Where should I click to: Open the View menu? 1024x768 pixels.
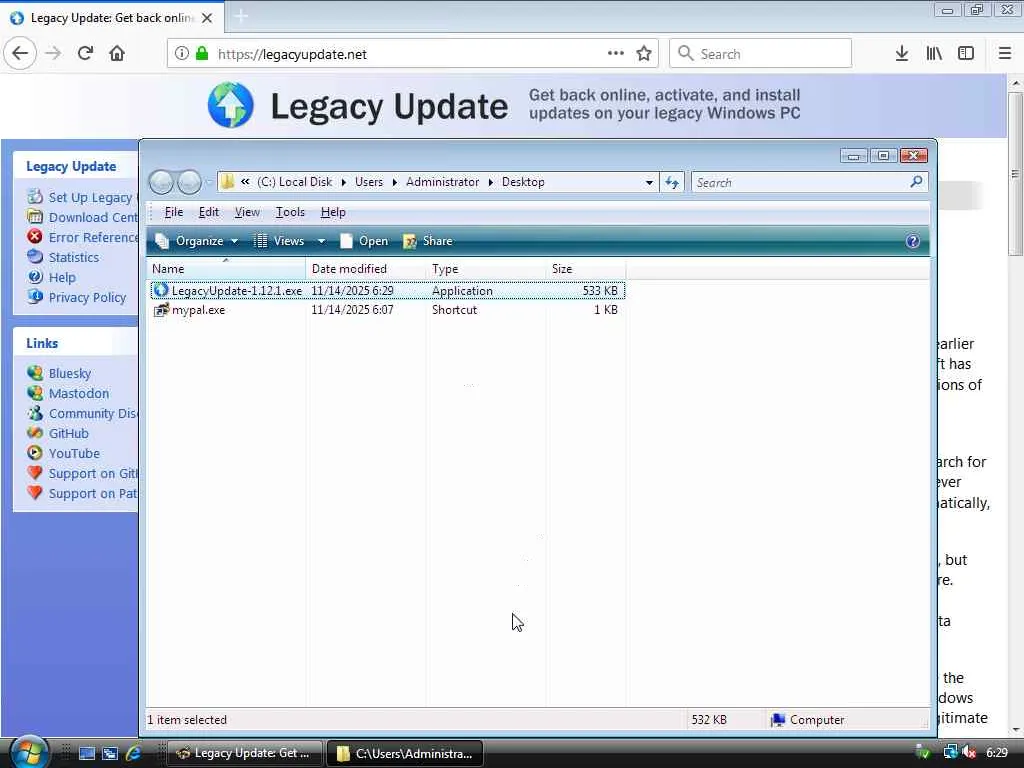click(x=248, y=212)
